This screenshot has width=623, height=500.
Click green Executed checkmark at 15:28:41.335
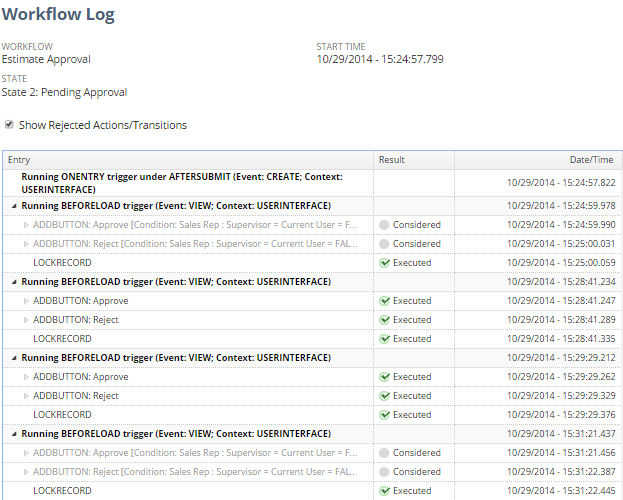click(384, 339)
